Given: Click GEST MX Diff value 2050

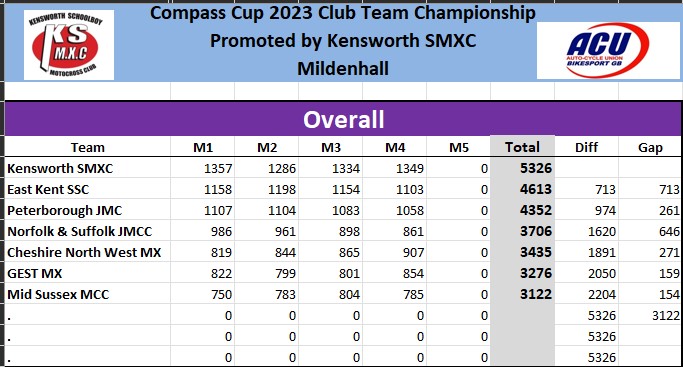Looking at the screenshot, I should (586, 273).
